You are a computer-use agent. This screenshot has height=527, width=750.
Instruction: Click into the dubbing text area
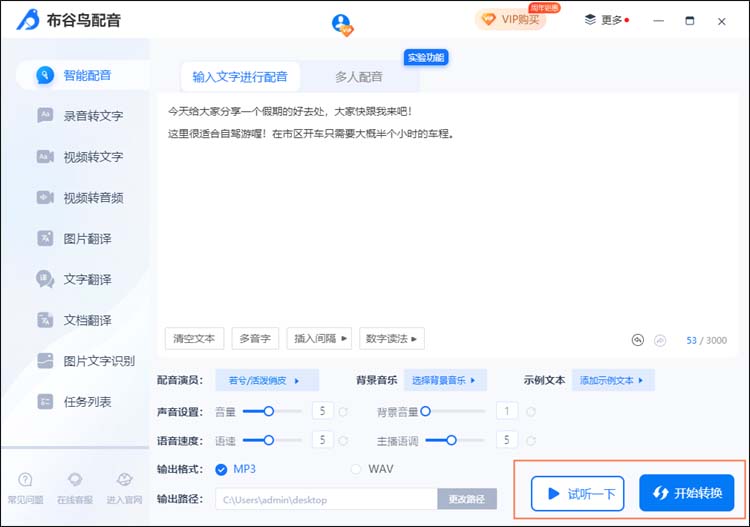448,210
